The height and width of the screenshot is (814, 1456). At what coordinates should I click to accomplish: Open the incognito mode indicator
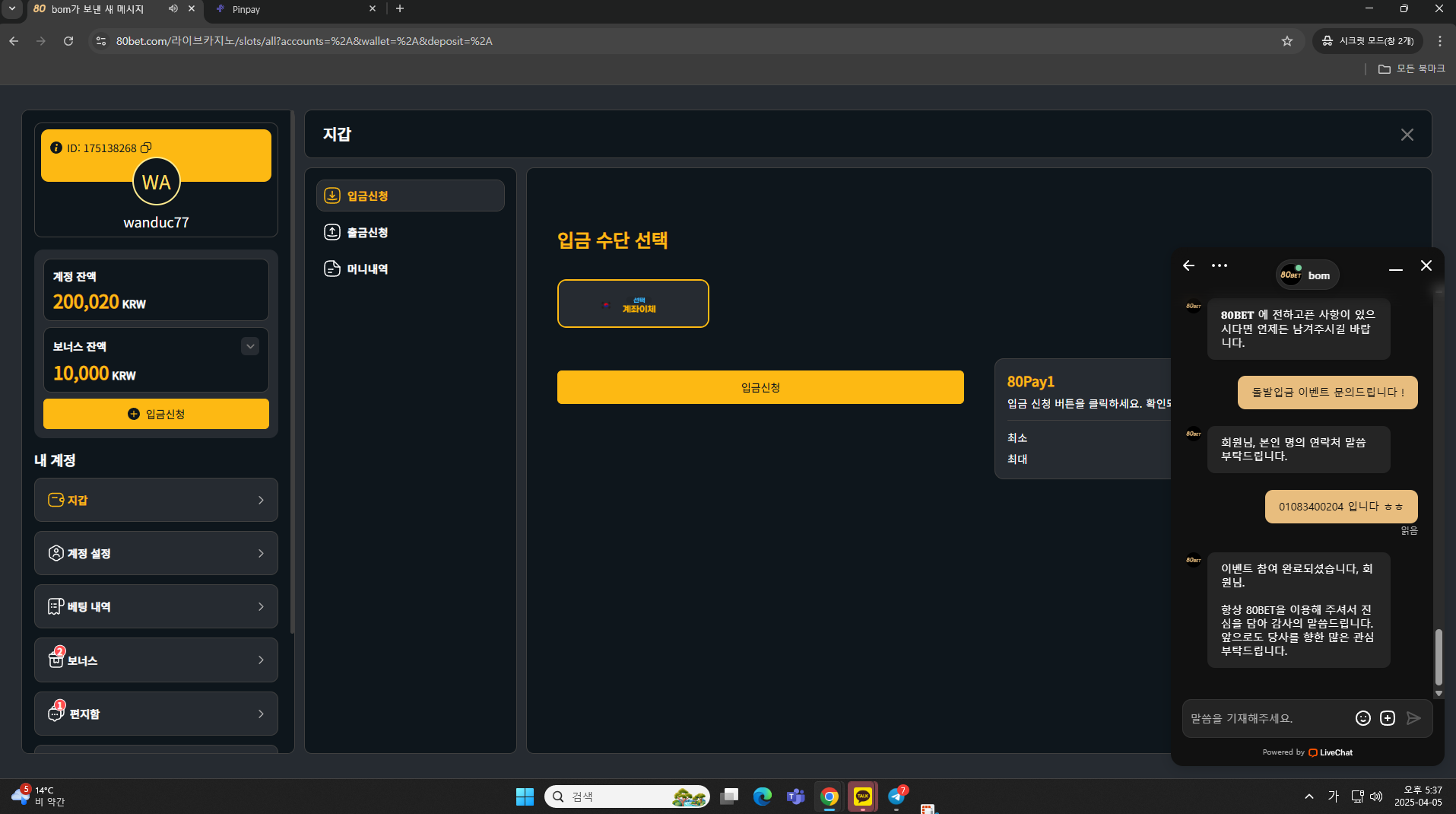(1368, 41)
